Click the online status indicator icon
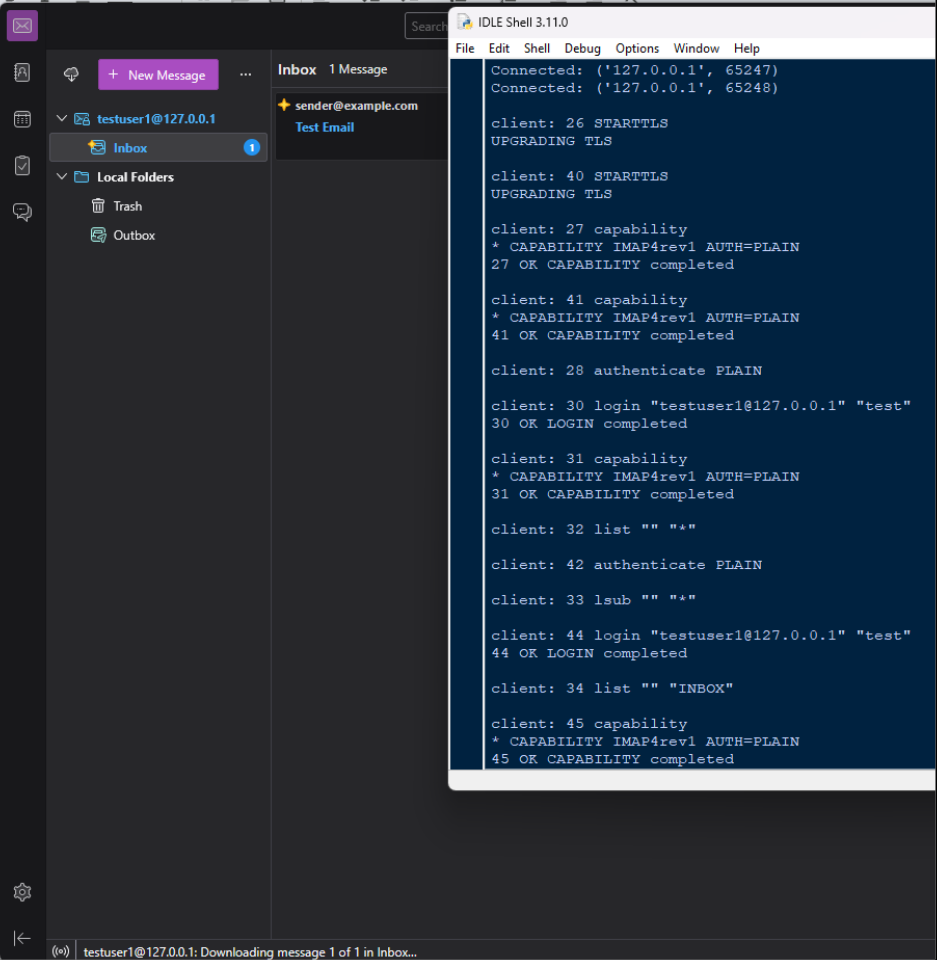 [x=61, y=951]
